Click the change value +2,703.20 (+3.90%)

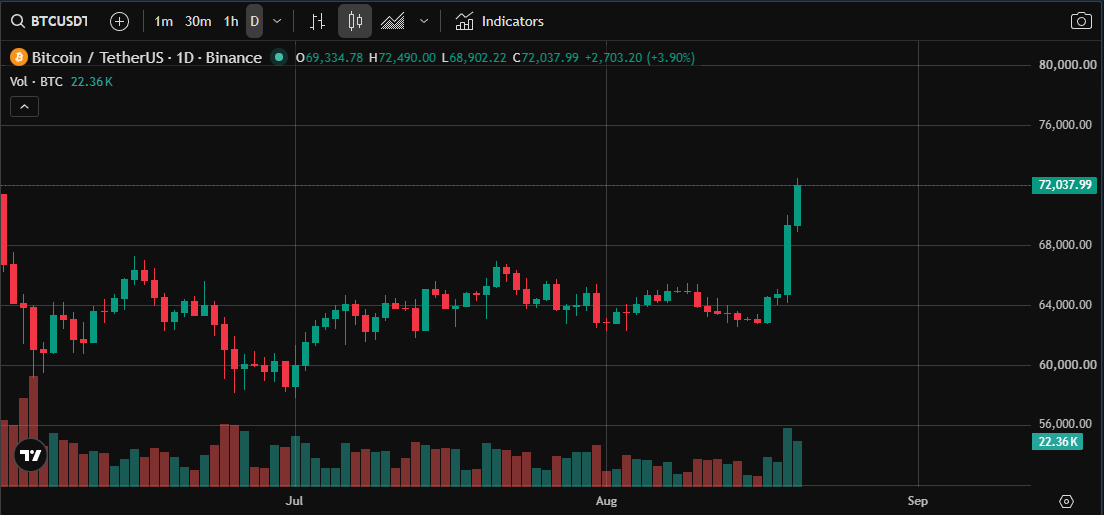coord(639,58)
